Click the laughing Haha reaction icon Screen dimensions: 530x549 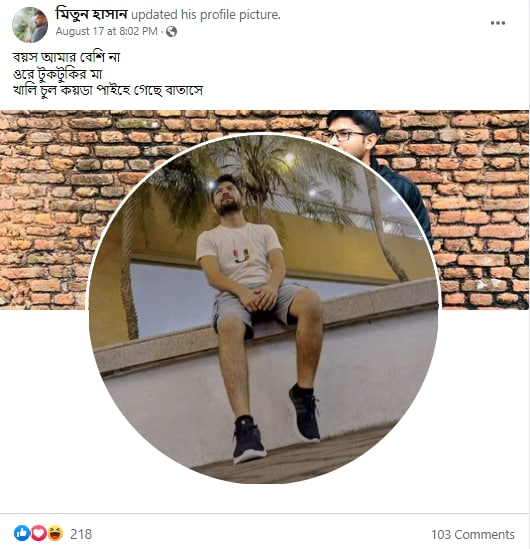tap(55, 533)
